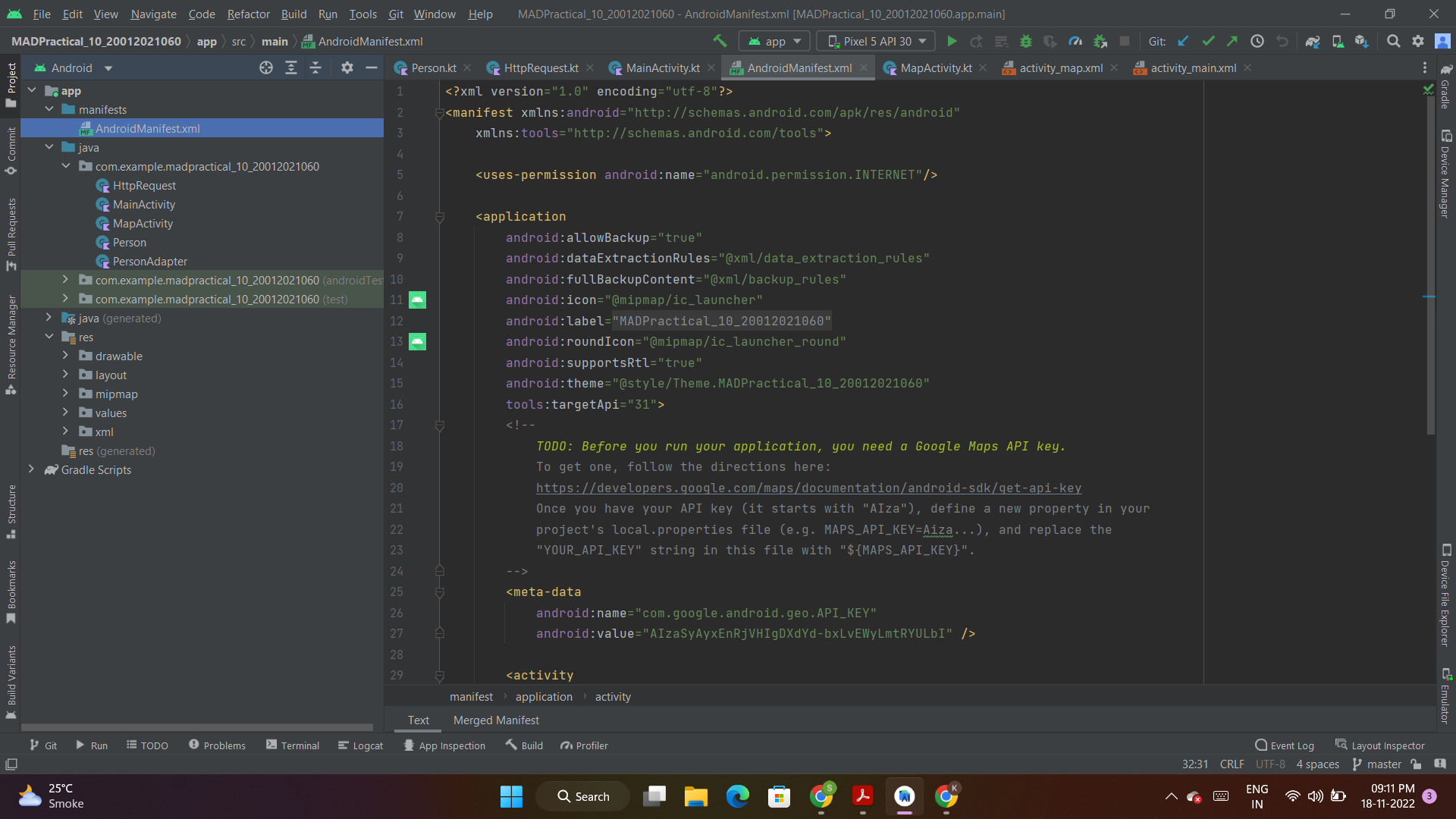Open the Pixel 5 API 30 device dropdown
Screen dimensions: 1456x819
(x=874, y=41)
